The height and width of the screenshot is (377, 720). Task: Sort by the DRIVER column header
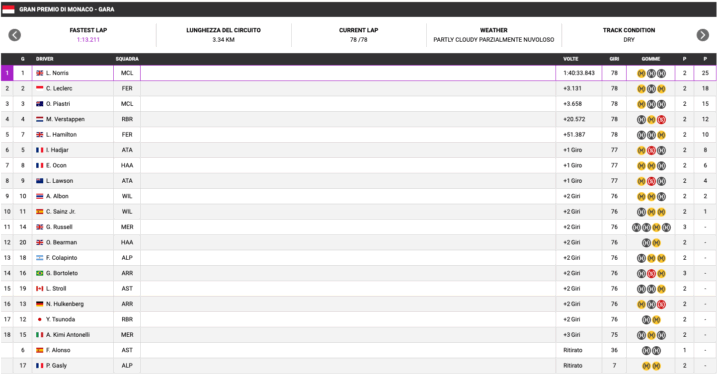tap(45, 59)
